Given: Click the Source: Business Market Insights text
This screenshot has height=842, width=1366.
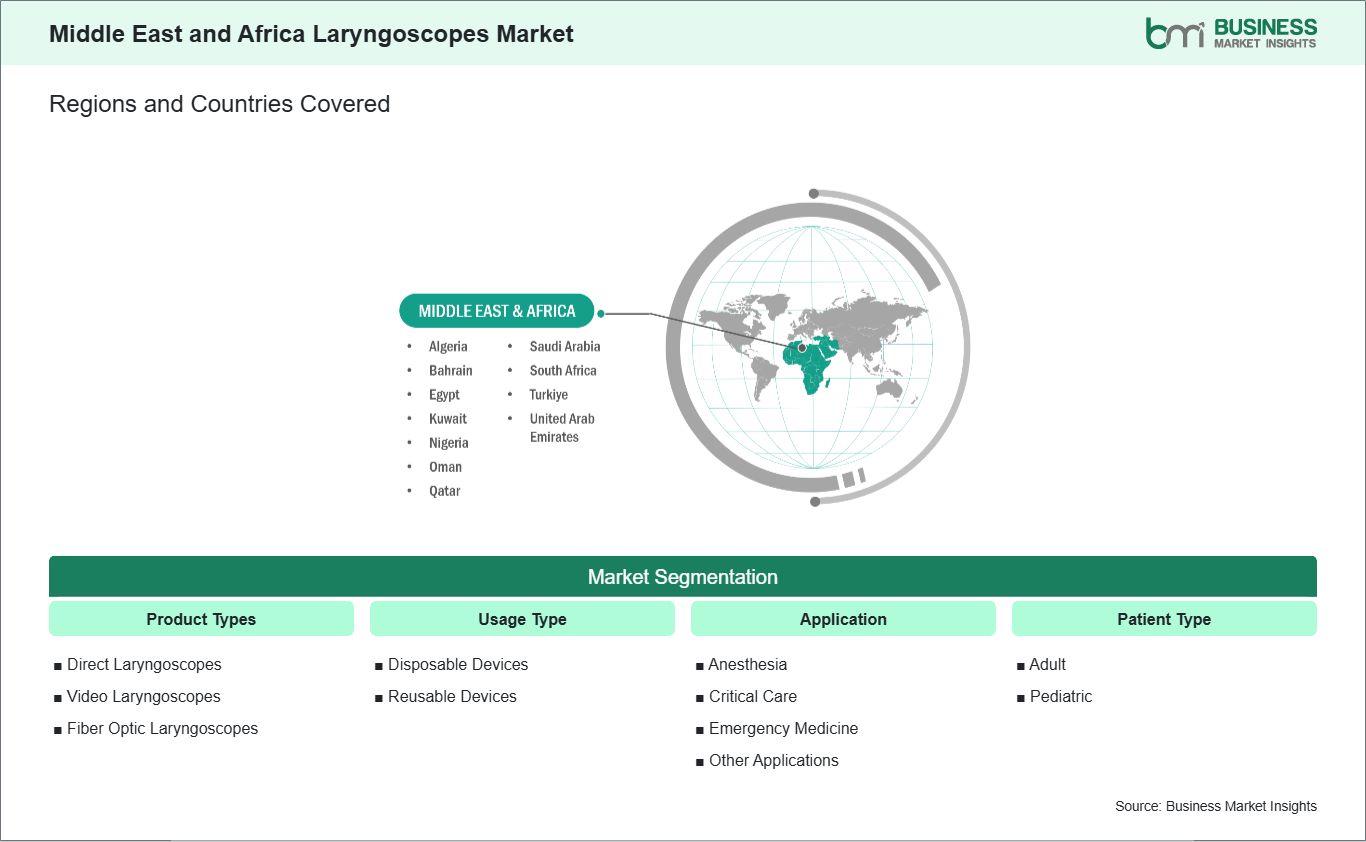Looking at the screenshot, I should 1216,806.
